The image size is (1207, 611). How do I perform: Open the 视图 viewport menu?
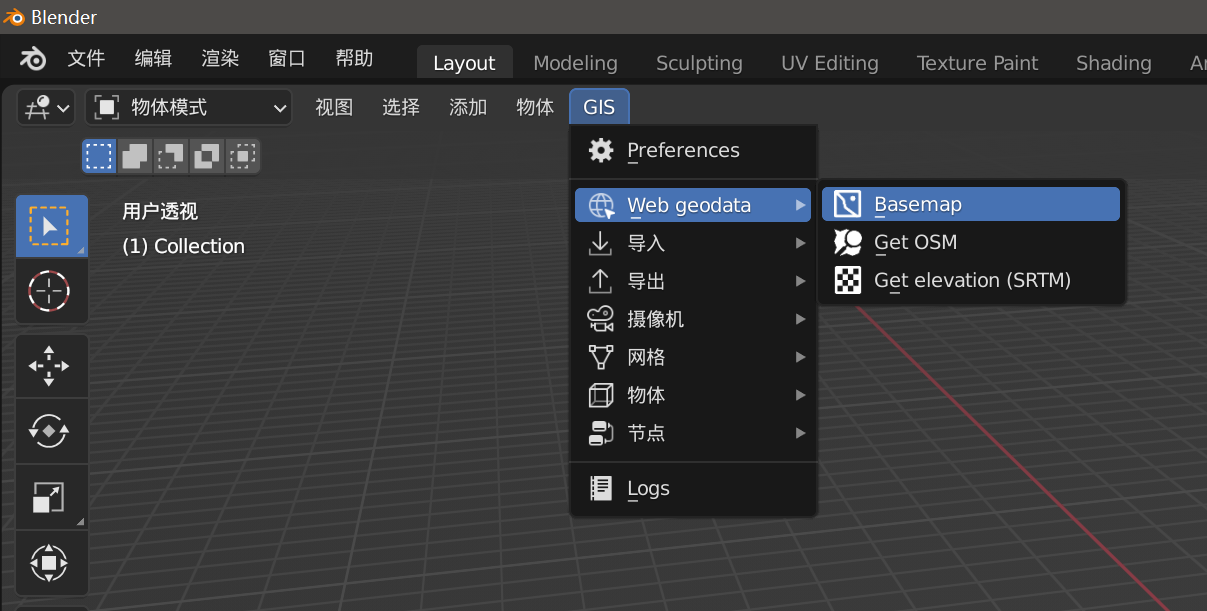(x=334, y=107)
